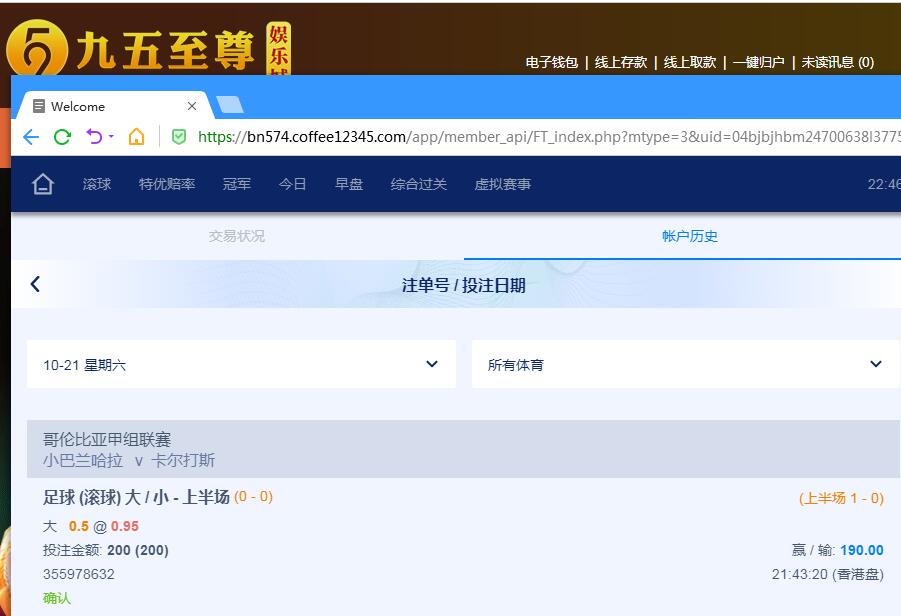Click the match text 小巴兰哈拉 v 卡尔打斯
The width and height of the screenshot is (901, 616).
click(129, 460)
